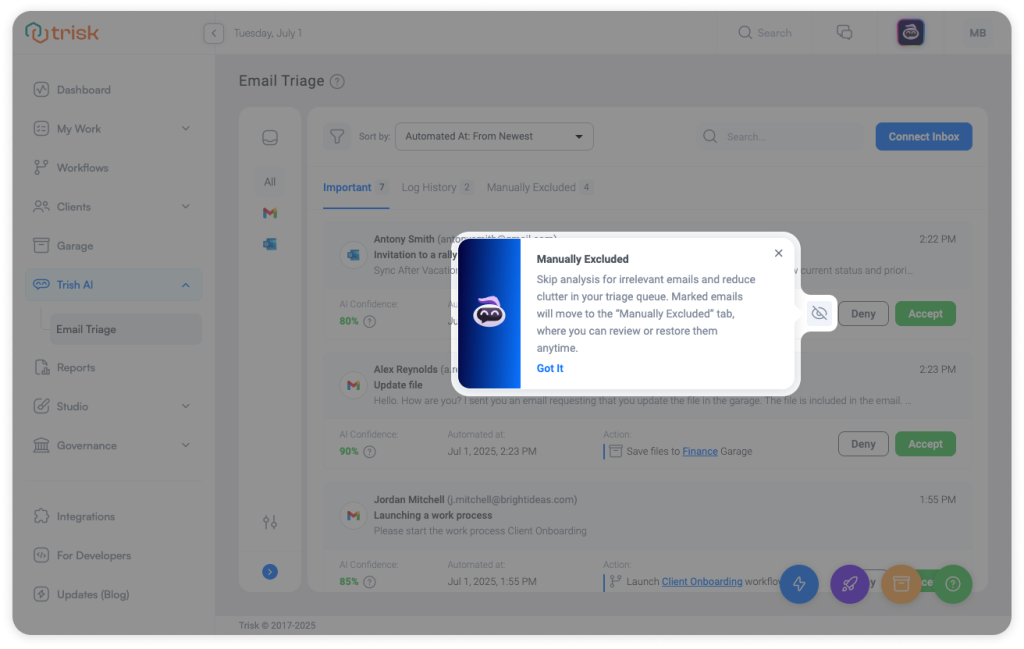
Task: Click the global Search in top bar
Action: 765,33
